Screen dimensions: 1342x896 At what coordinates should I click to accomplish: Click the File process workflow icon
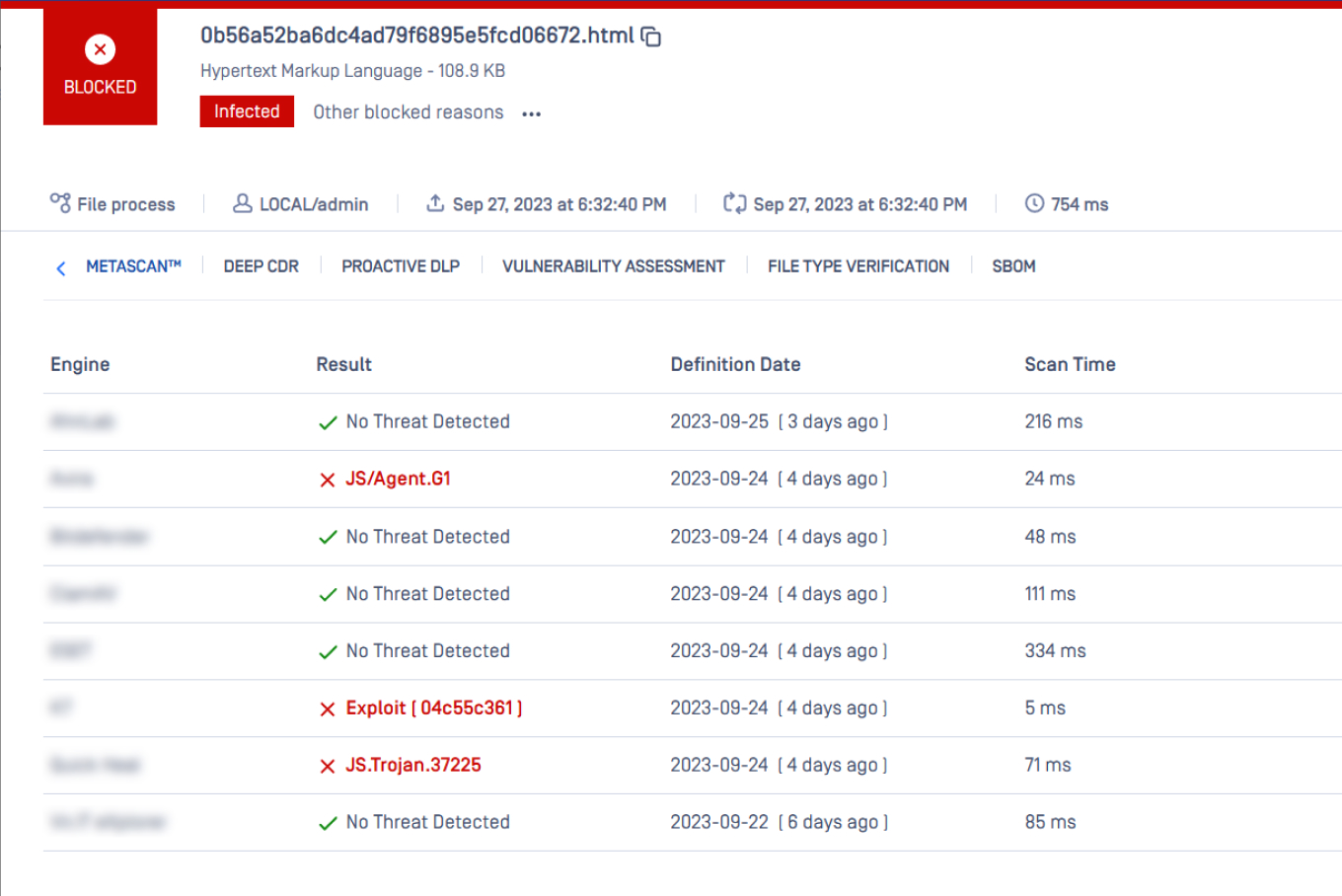click(x=60, y=203)
